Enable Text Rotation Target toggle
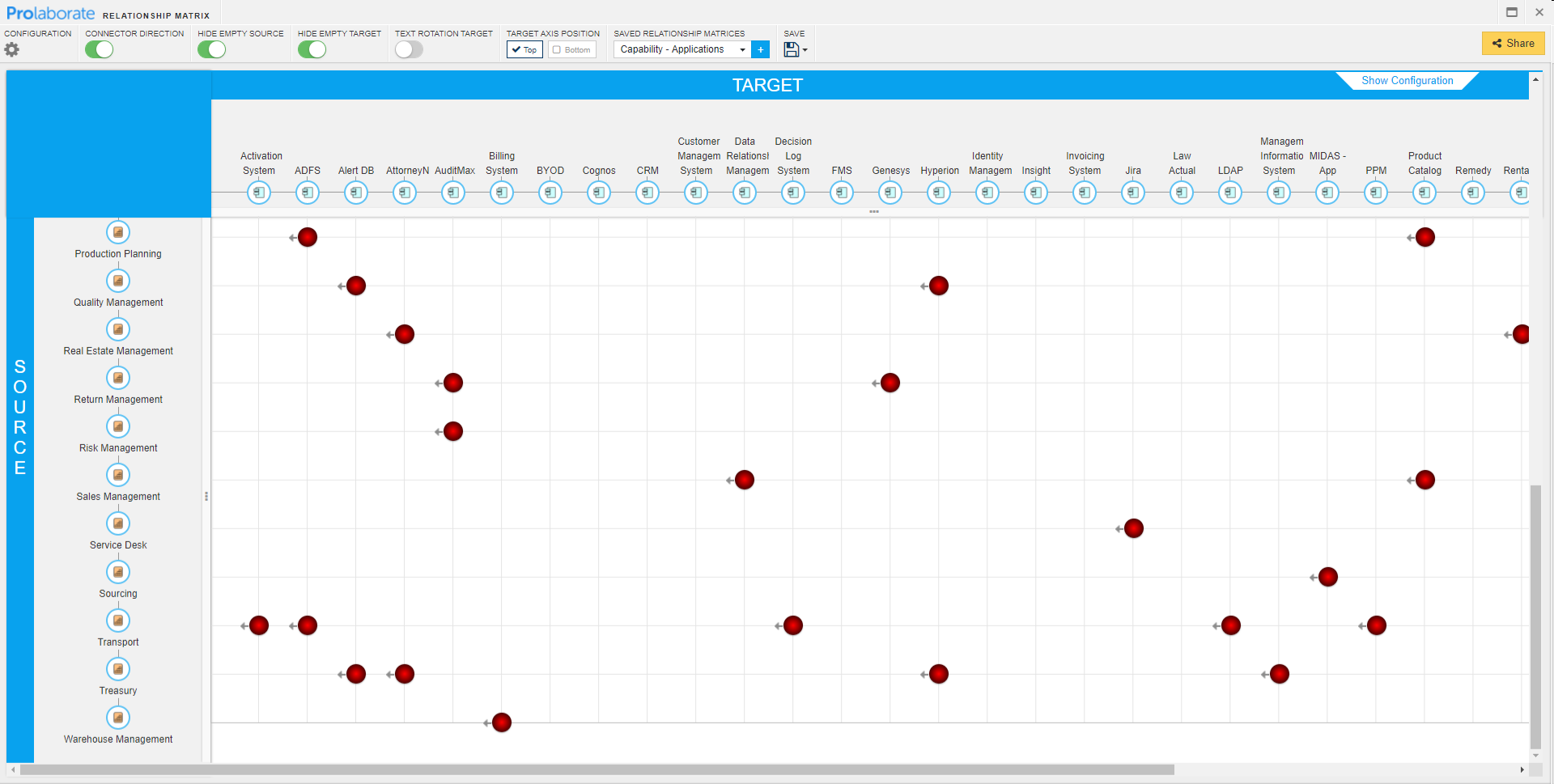Image resolution: width=1554 pixels, height=784 pixels. 409,49
